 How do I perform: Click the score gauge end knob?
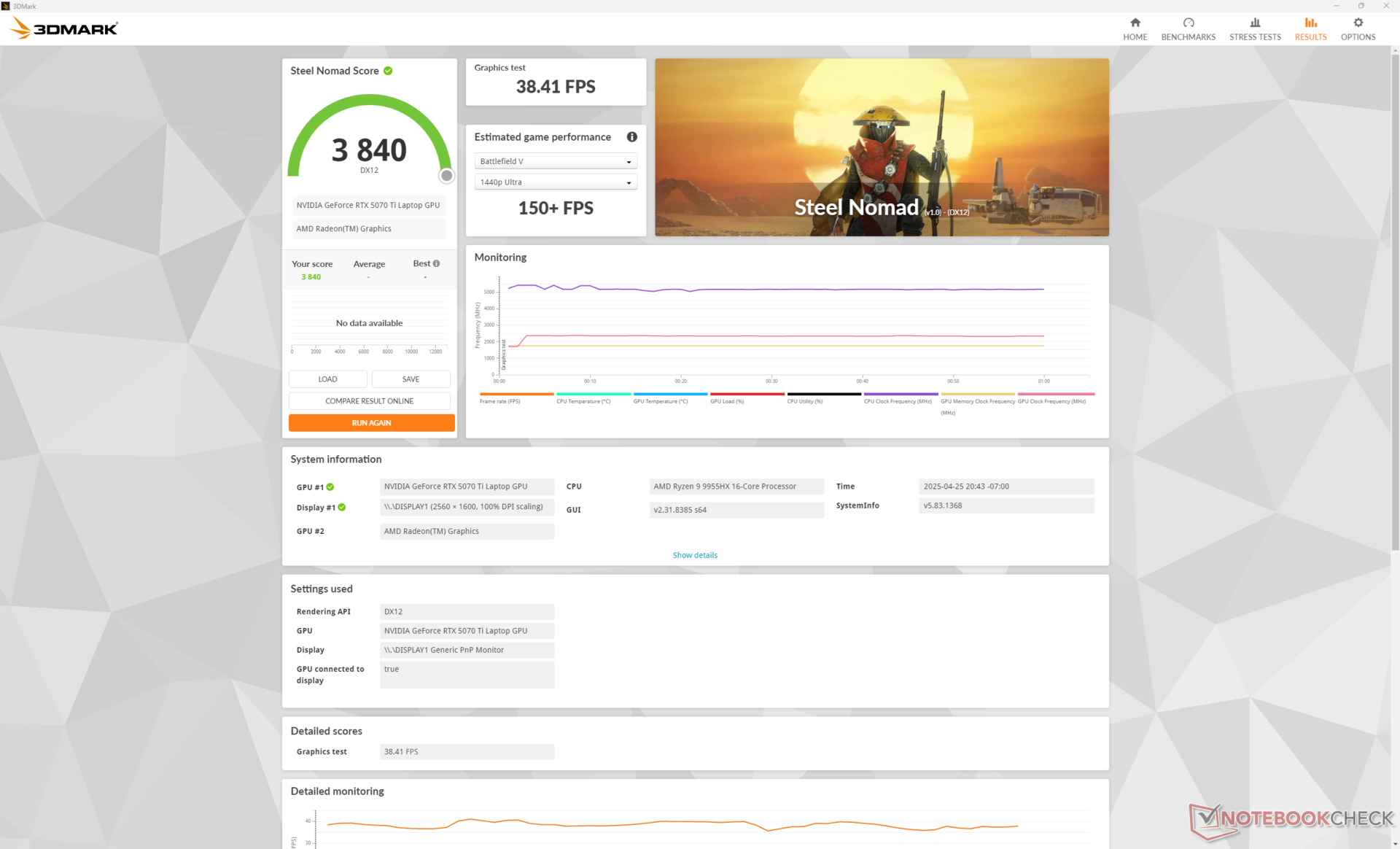point(446,176)
